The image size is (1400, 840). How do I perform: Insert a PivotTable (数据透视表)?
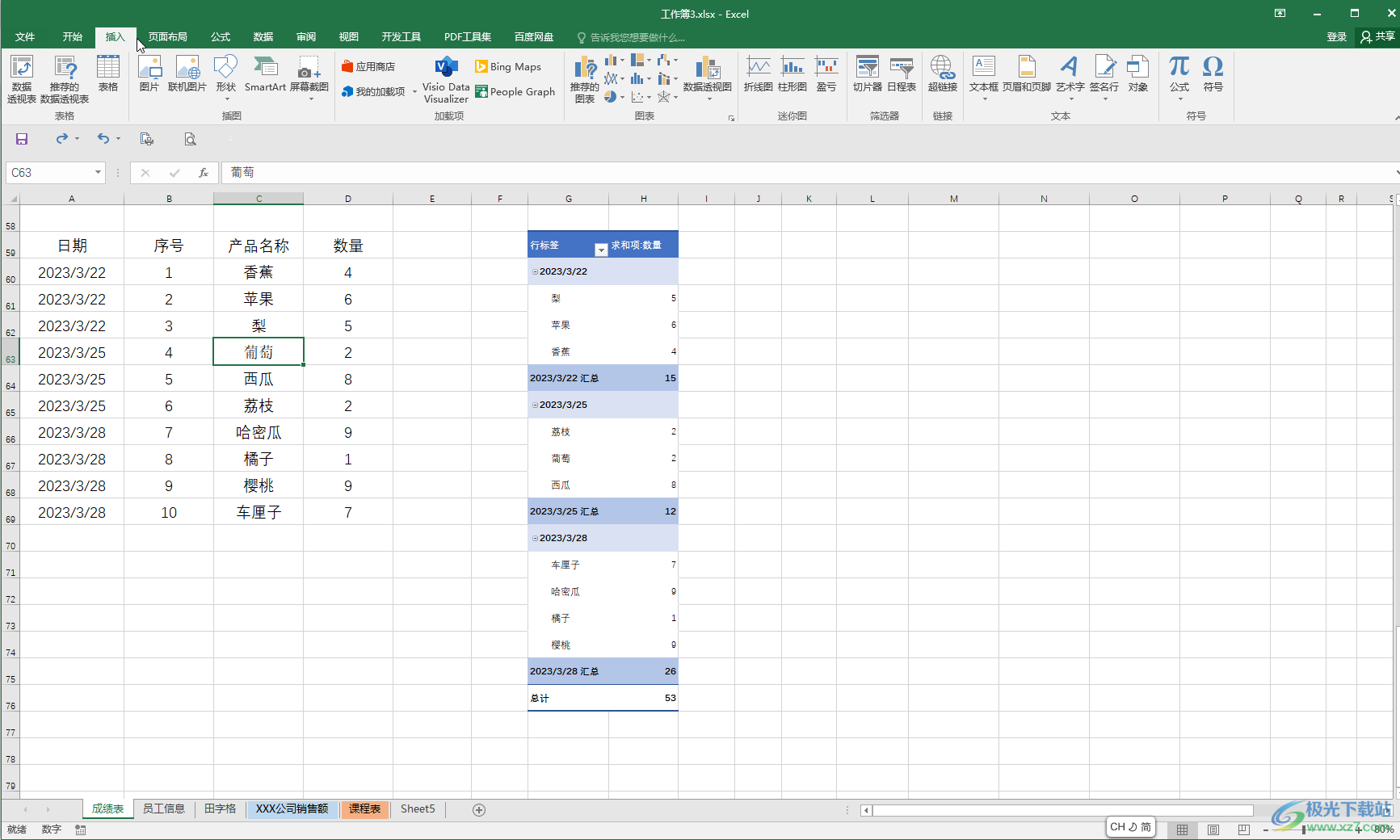[22, 78]
